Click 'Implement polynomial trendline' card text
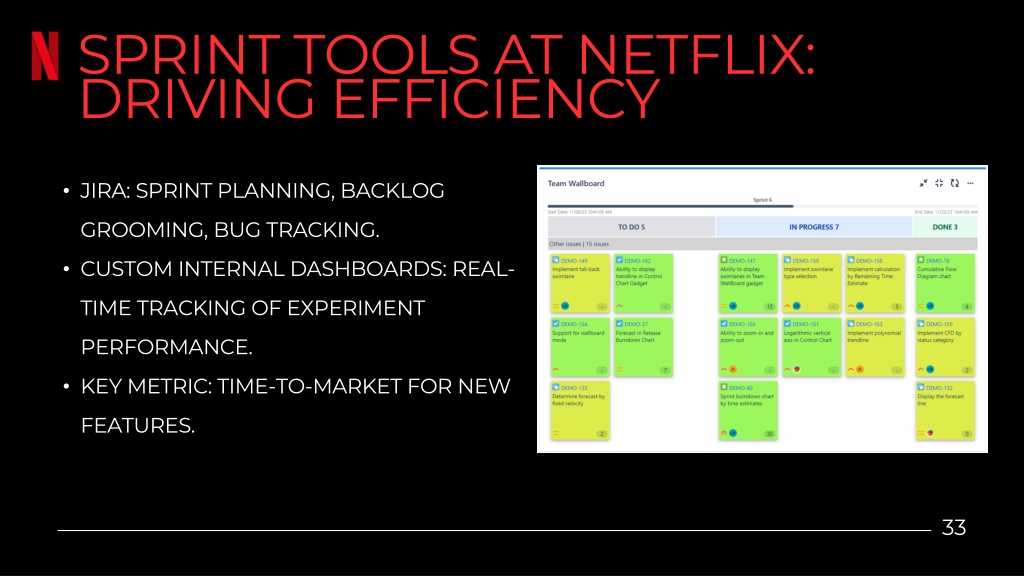This screenshot has height=576, width=1024. click(x=874, y=336)
